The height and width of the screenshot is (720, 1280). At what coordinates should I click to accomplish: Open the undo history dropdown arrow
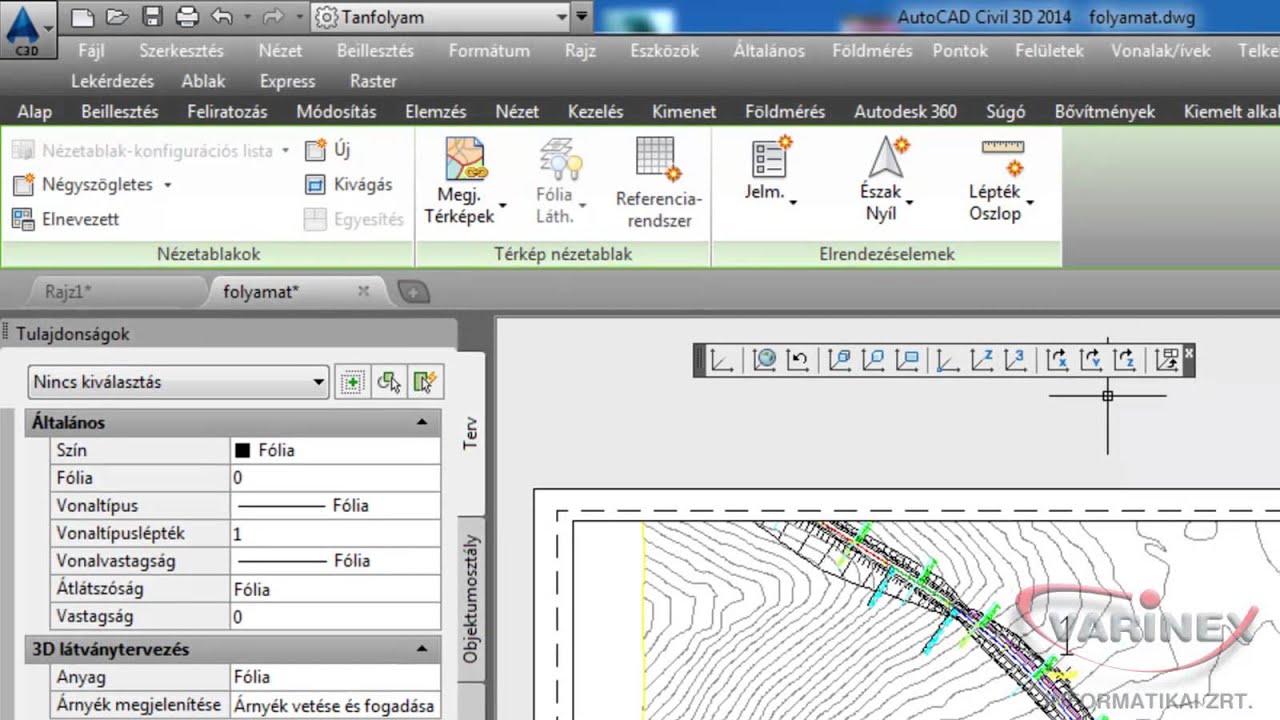pyautogui.click(x=245, y=17)
